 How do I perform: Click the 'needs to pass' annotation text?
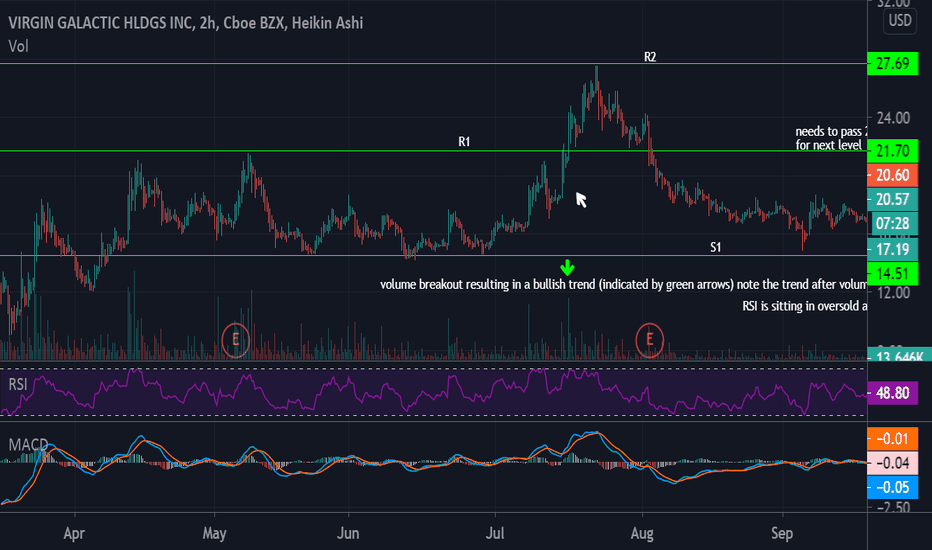(x=832, y=138)
